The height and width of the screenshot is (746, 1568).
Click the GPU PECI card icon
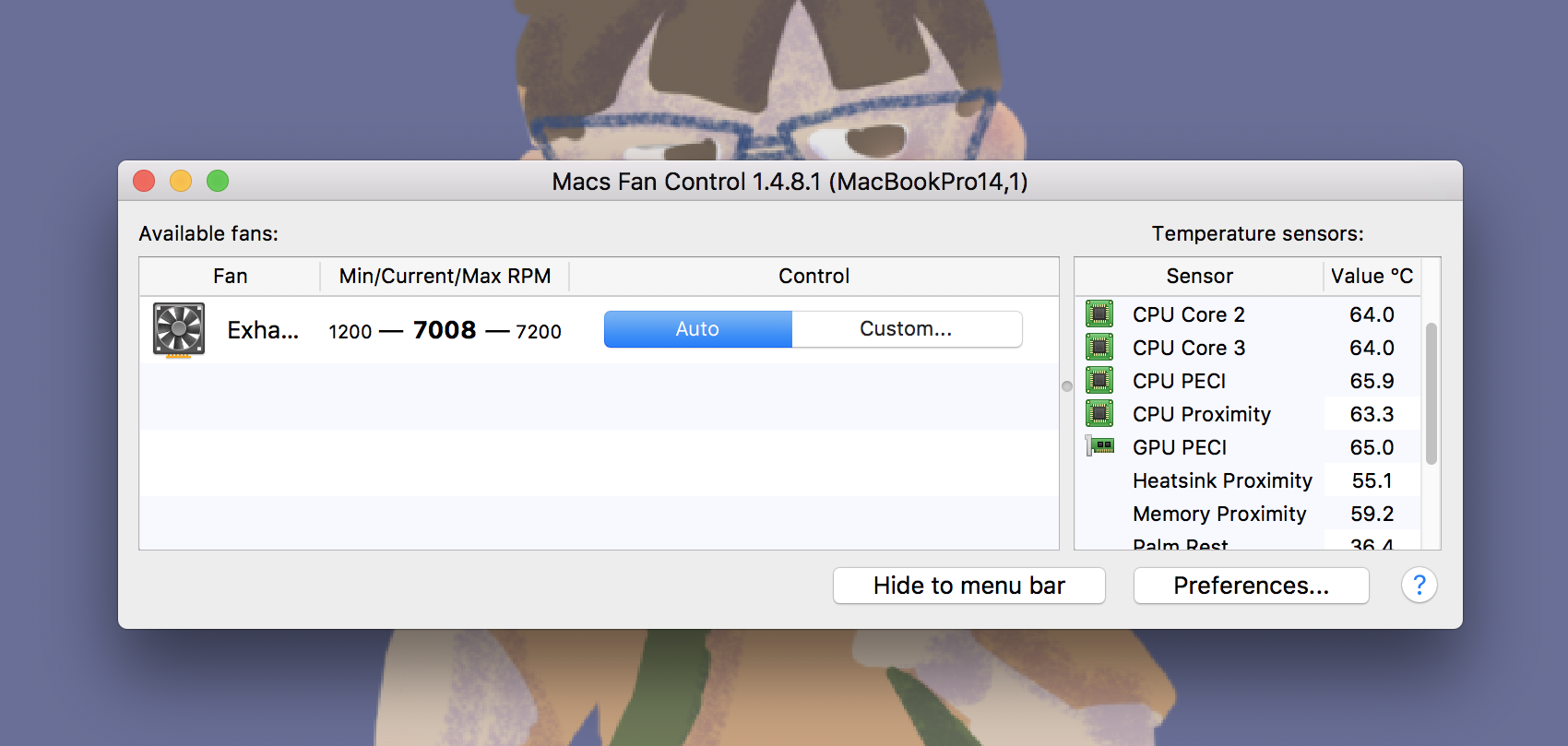pos(1099,447)
